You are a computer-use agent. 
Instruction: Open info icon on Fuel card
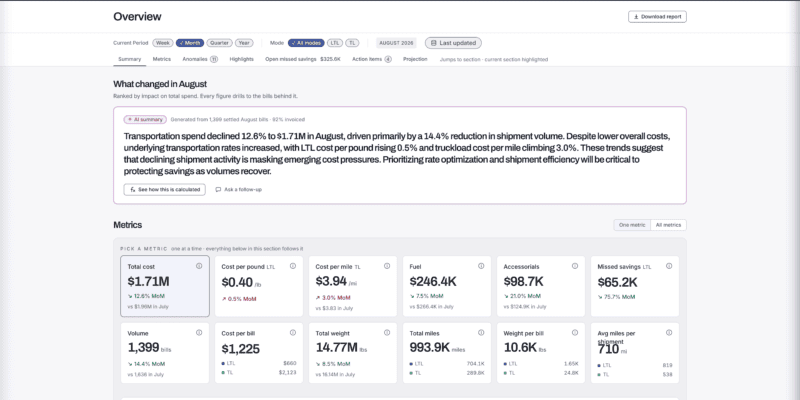pyautogui.click(x=481, y=266)
